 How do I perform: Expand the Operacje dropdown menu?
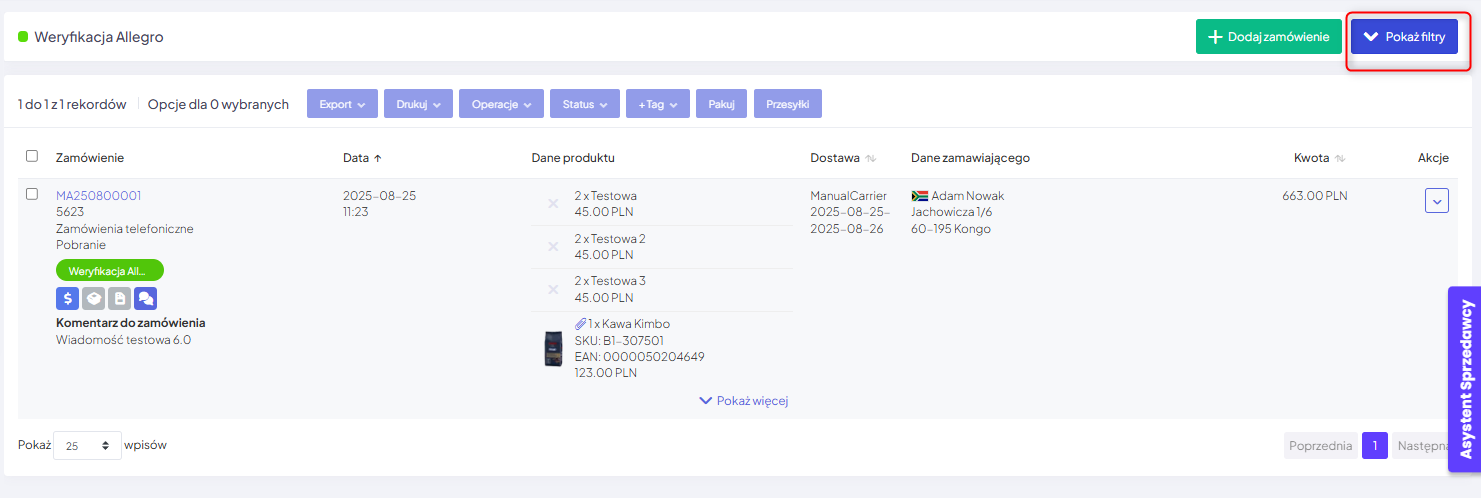[x=501, y=104]
